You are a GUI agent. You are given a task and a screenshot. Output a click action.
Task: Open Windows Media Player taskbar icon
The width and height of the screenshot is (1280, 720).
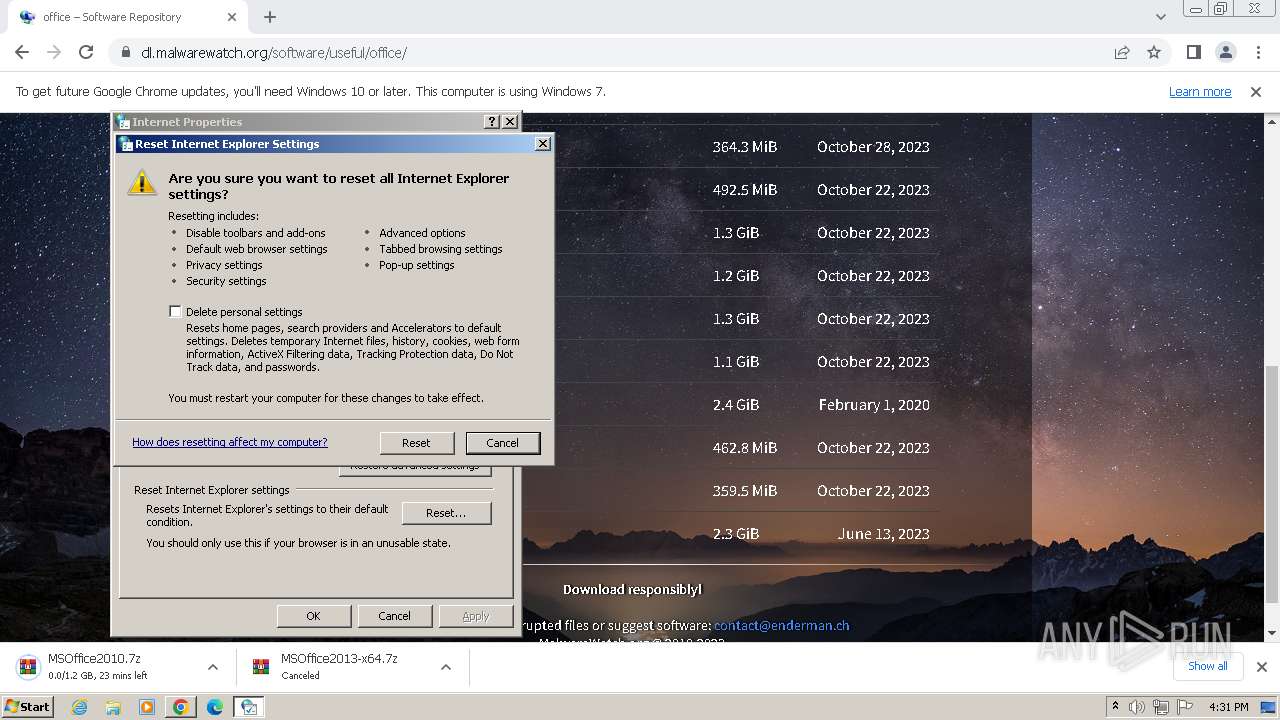(x=147, y=707)
